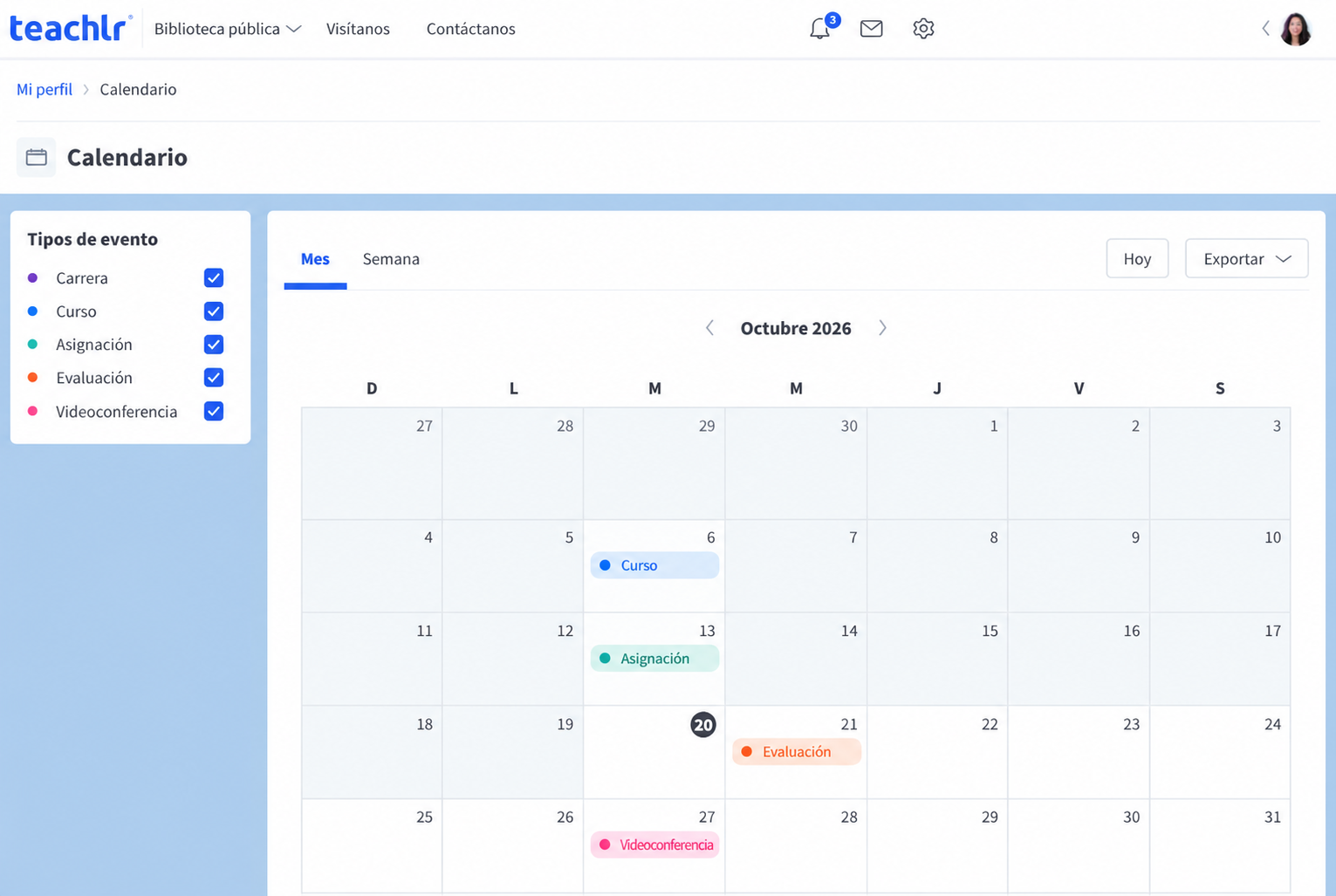Go to previous month arrow
This screenshot has height=896, width=1336.
tap(709, 328)
